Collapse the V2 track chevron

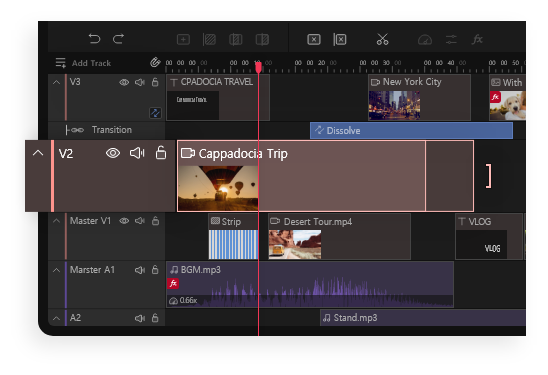click(38, 153)
